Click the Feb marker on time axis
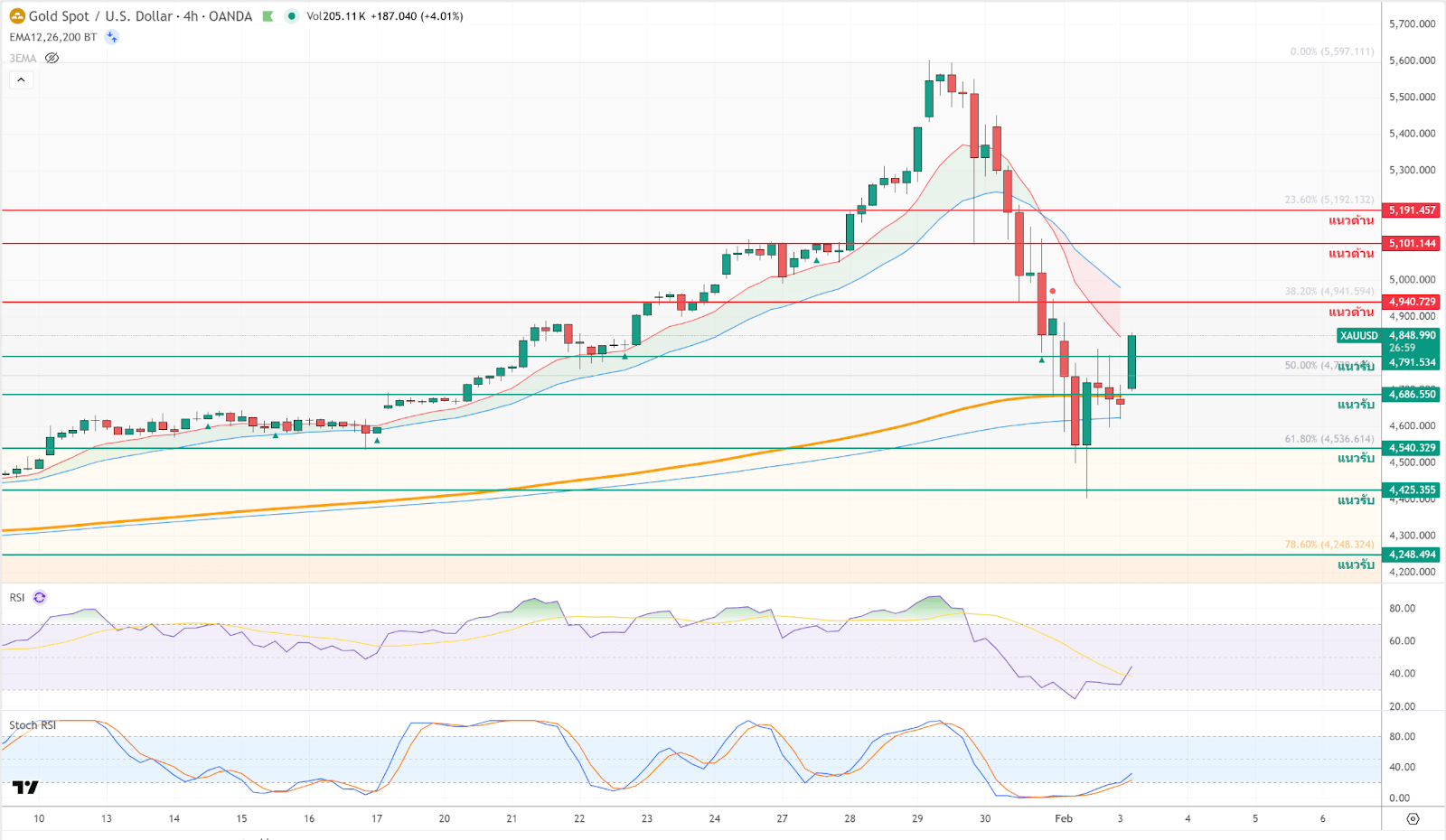This screenshot has height=840, width=1446. click(x=1064, y=818)
